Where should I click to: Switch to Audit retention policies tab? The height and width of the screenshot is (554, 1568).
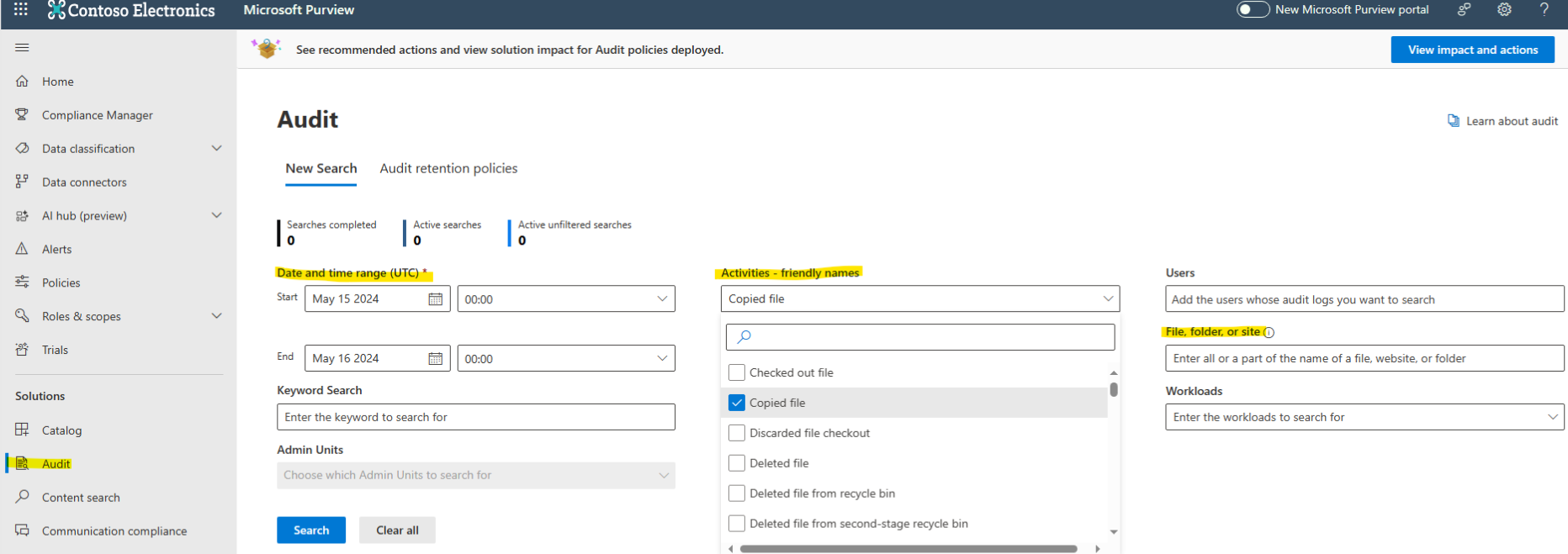[x=448, y=168]
